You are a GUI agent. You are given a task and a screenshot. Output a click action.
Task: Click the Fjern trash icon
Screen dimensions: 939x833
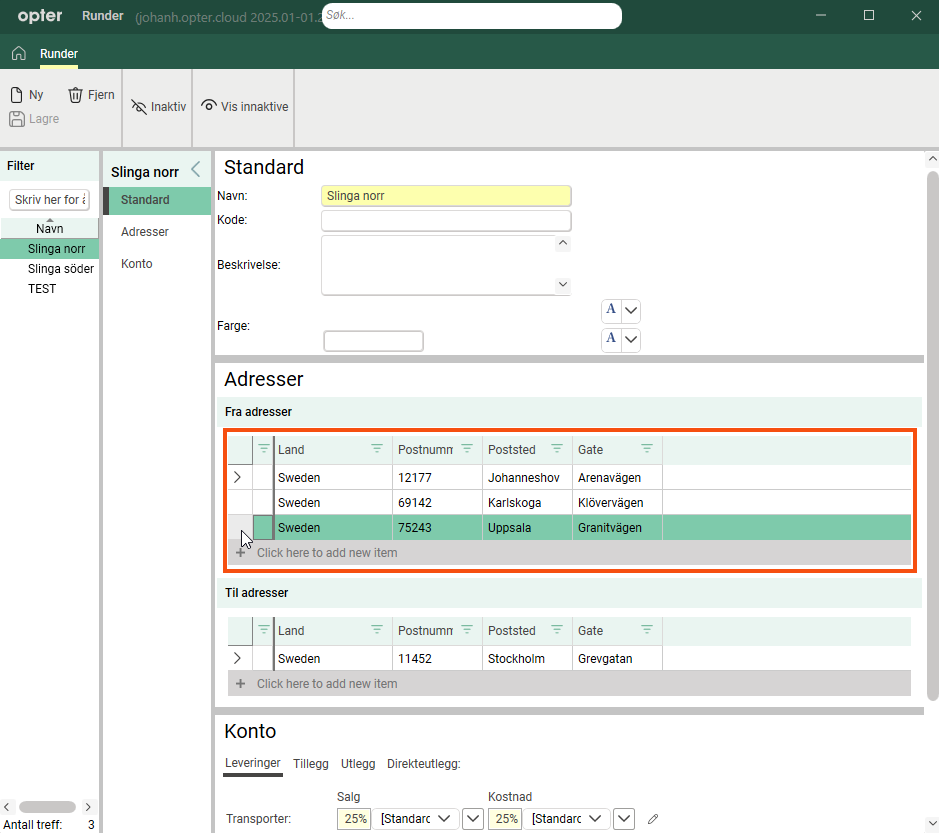coord(76,95)
